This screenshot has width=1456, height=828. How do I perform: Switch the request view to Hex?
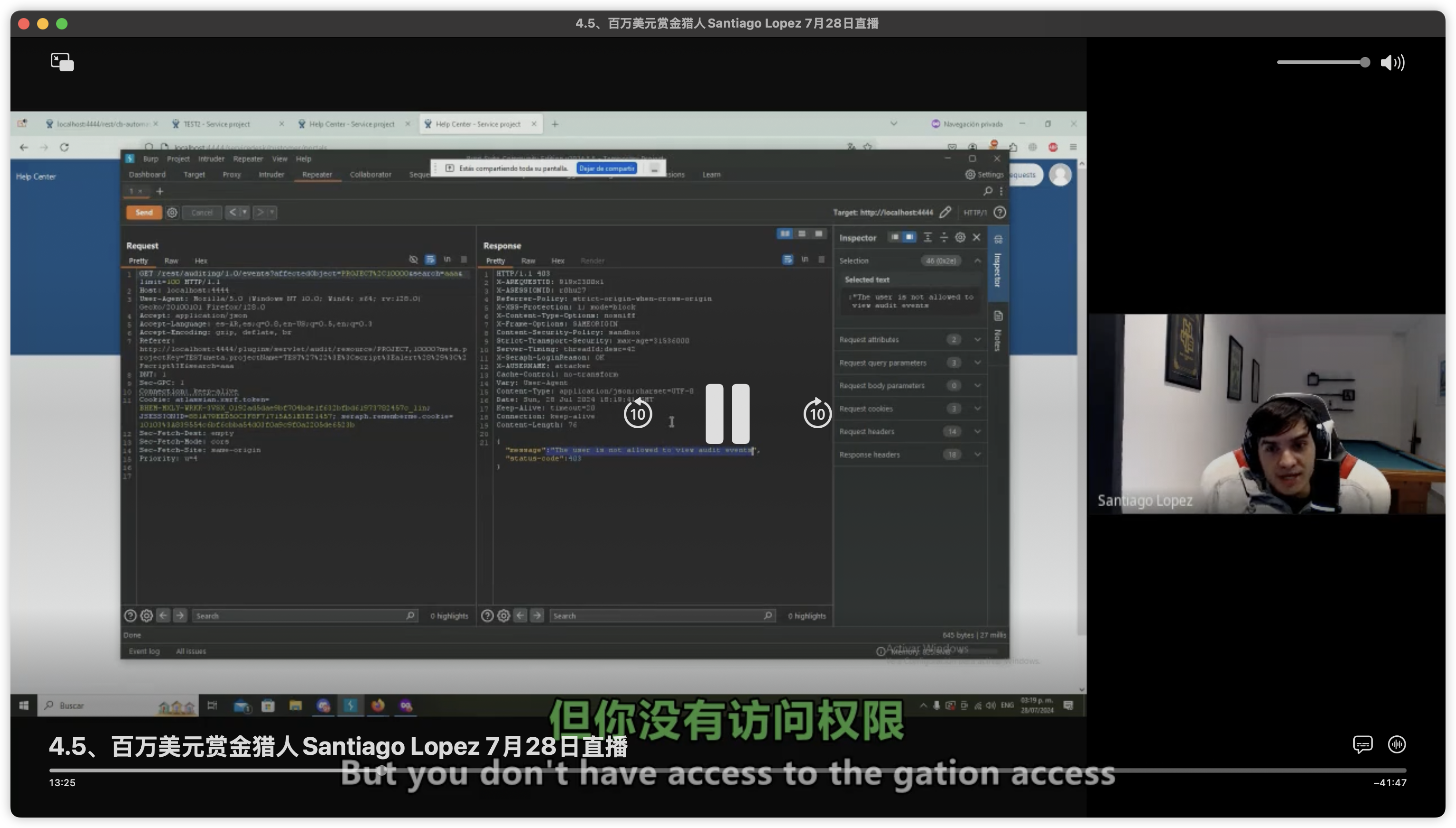(x=201, y=261)
